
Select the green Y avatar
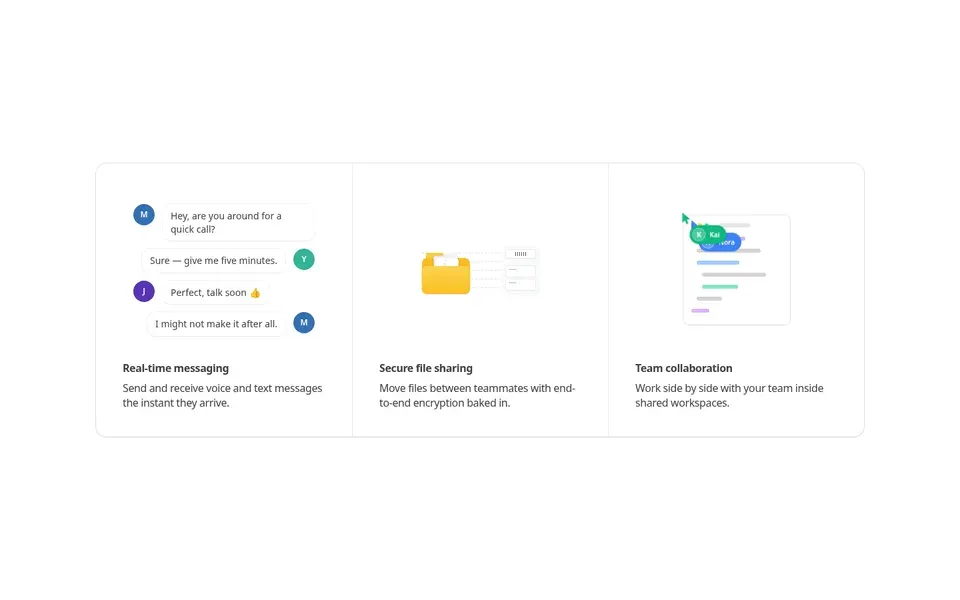click(304, 260)
